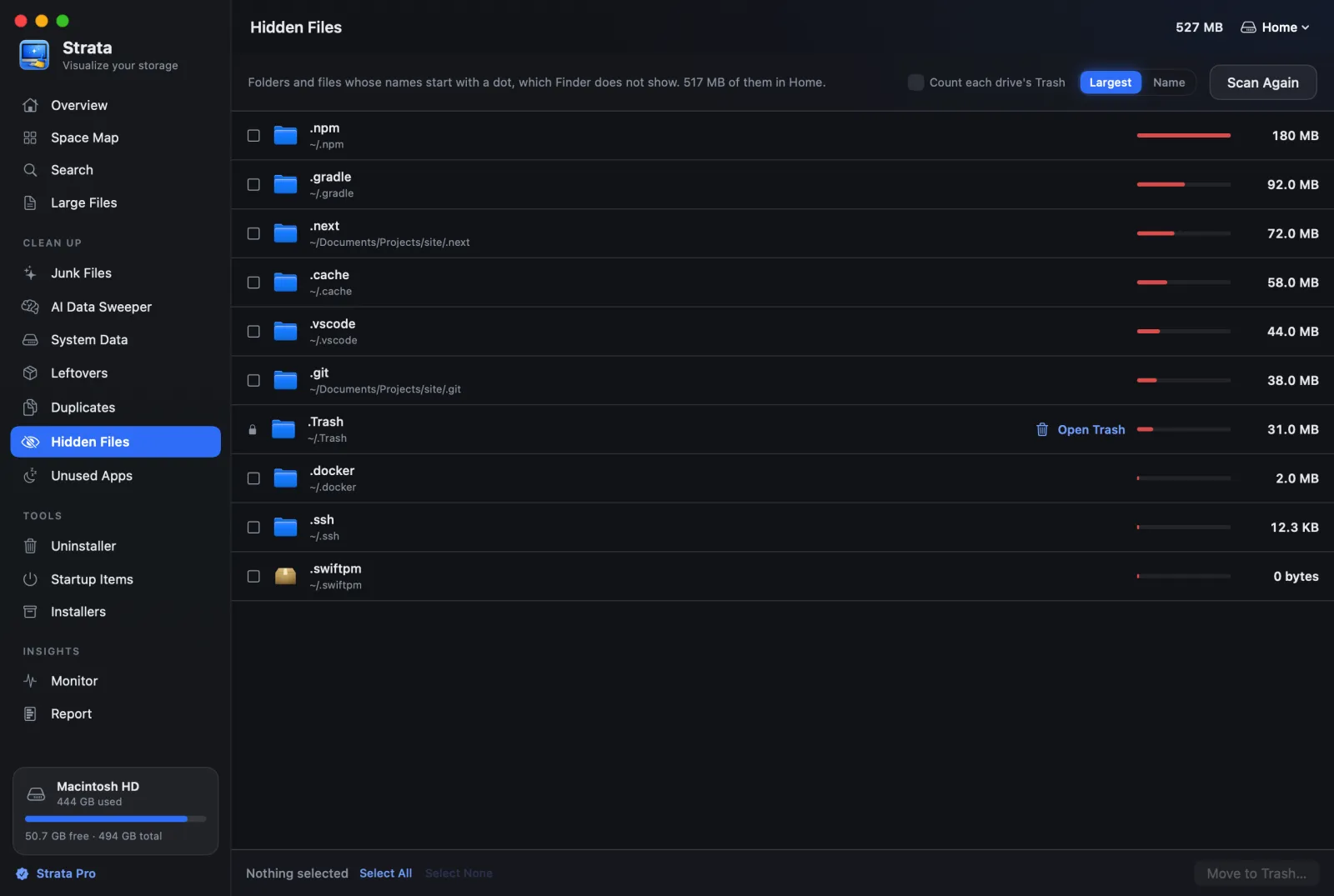The height and width of the screenshot is (896, 1334).
Task: Click the Large Files document icon
Action: point(30,203)
